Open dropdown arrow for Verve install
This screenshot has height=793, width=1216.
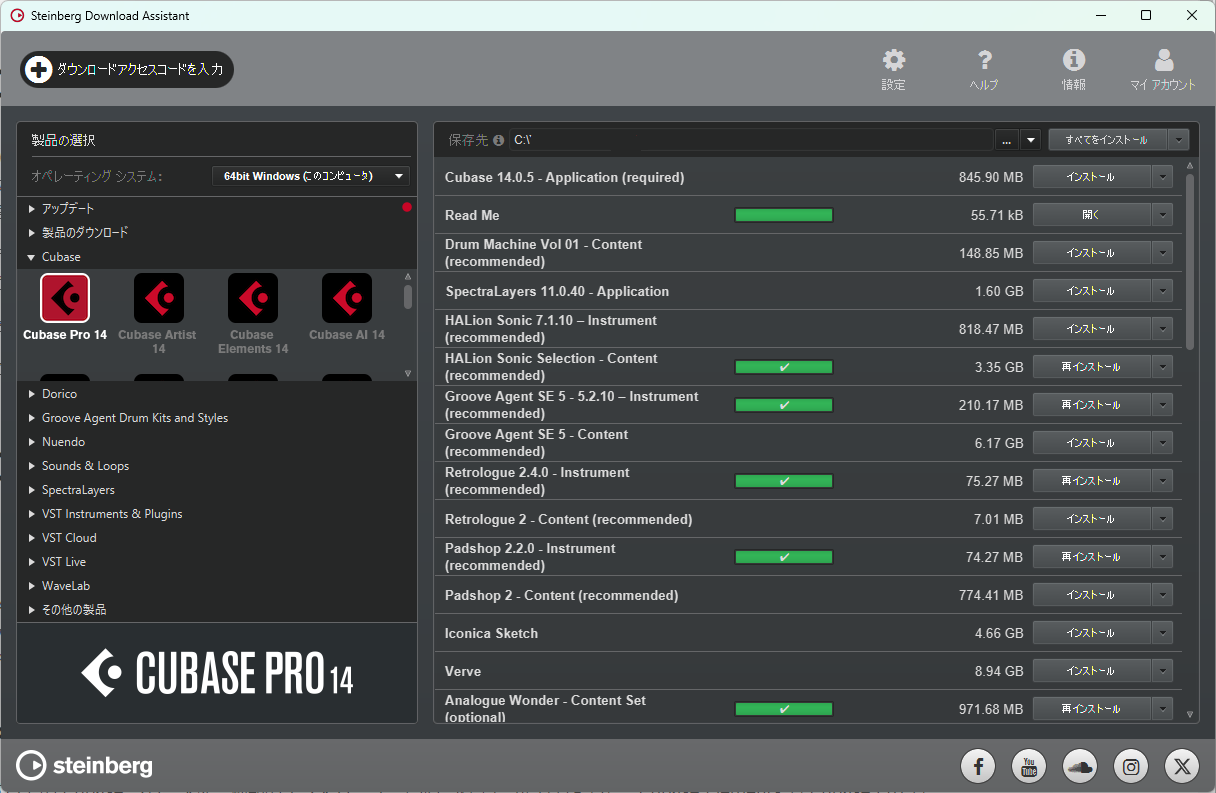pos(1162,671)
